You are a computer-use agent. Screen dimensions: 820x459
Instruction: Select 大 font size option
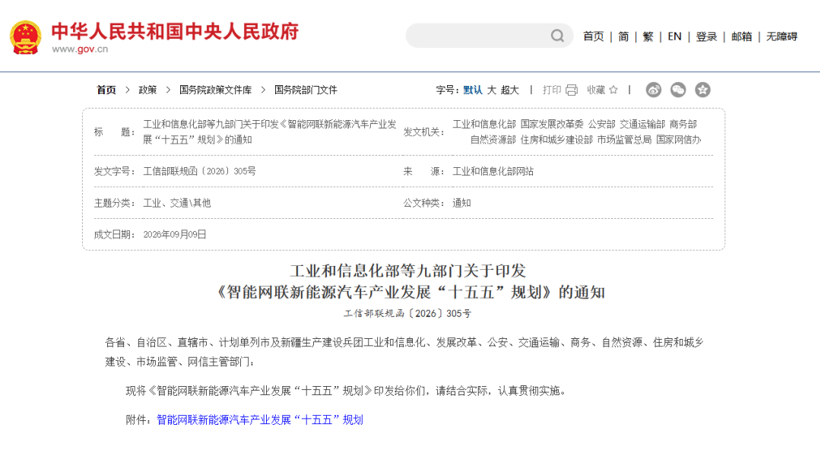coord(492,90)
